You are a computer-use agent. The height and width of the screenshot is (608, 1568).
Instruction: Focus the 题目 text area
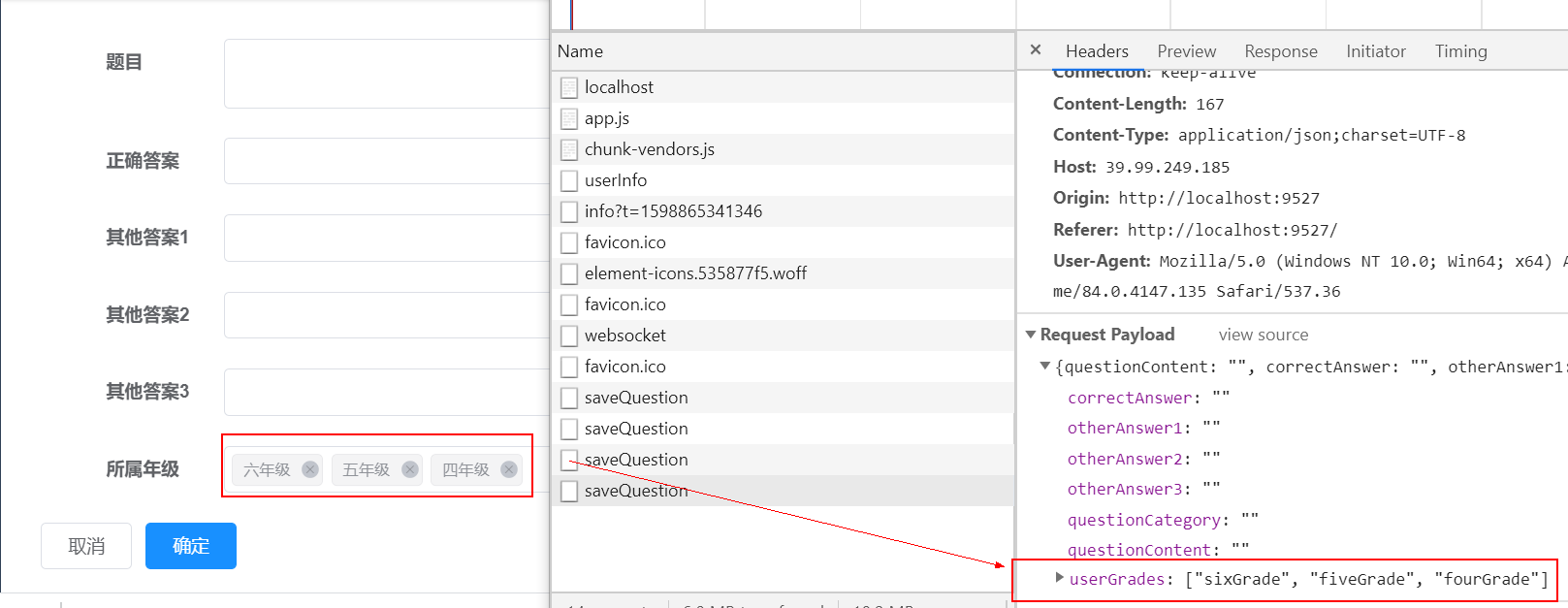coord(386,74)
